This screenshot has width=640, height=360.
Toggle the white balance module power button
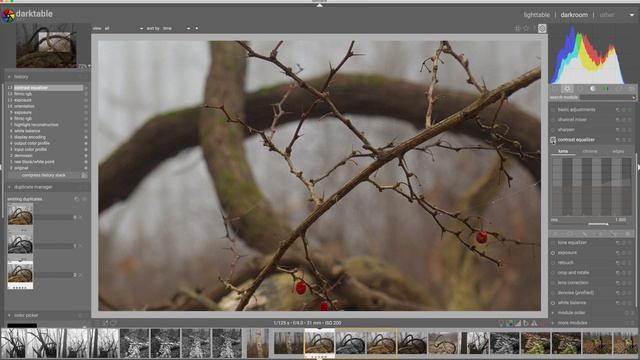(x=553, y=303)
